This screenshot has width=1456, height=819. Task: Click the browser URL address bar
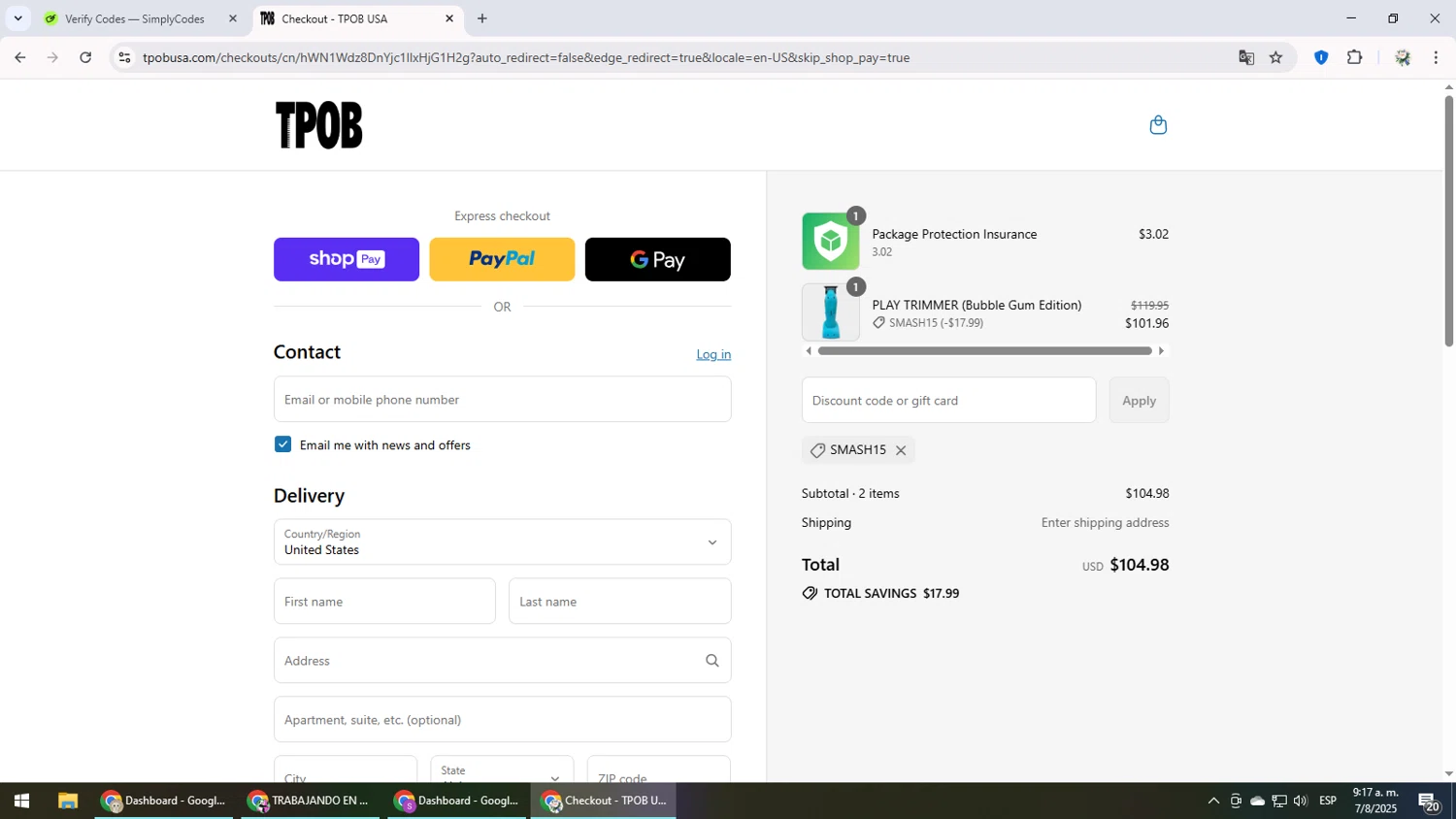pos(679,57)
